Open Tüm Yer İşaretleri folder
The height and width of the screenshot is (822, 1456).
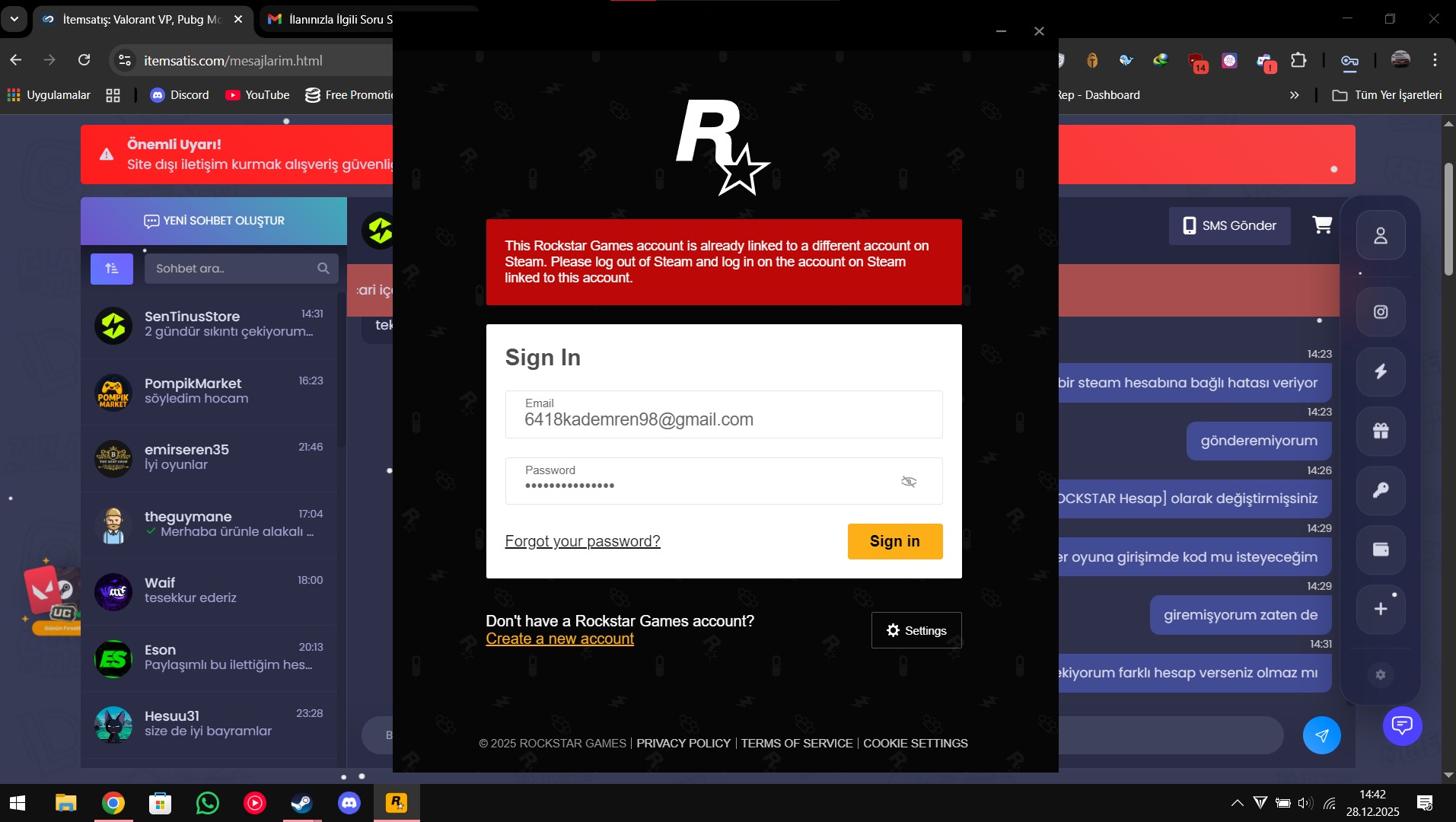tap(1387, 95)
